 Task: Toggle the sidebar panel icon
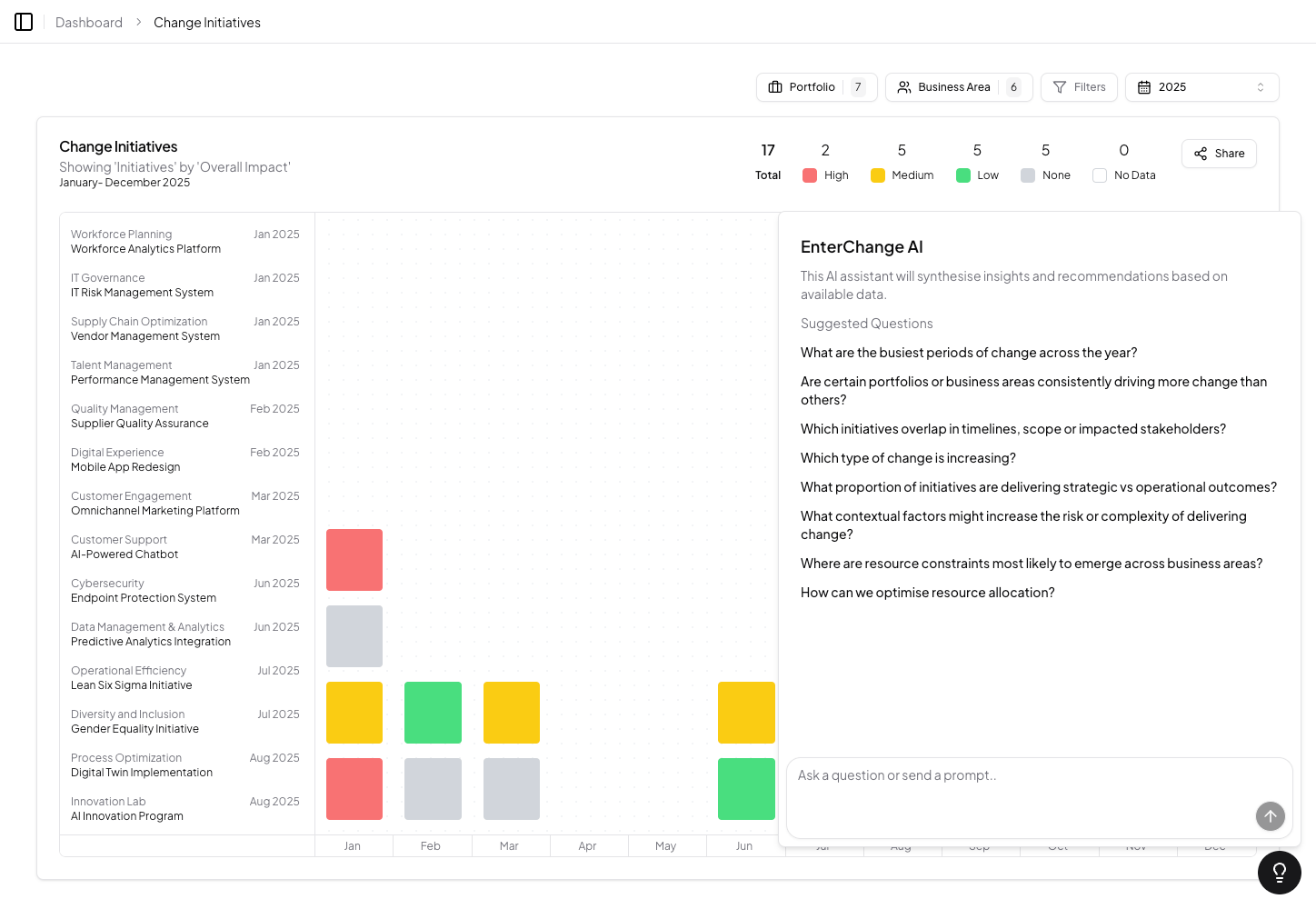[24, 22]
